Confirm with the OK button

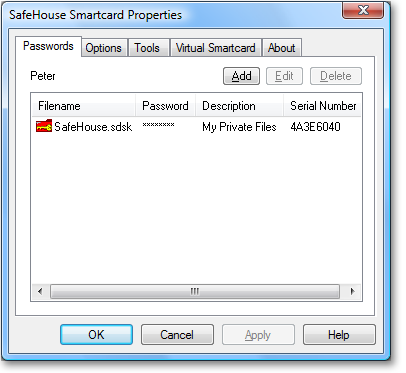tap(96, 334)
